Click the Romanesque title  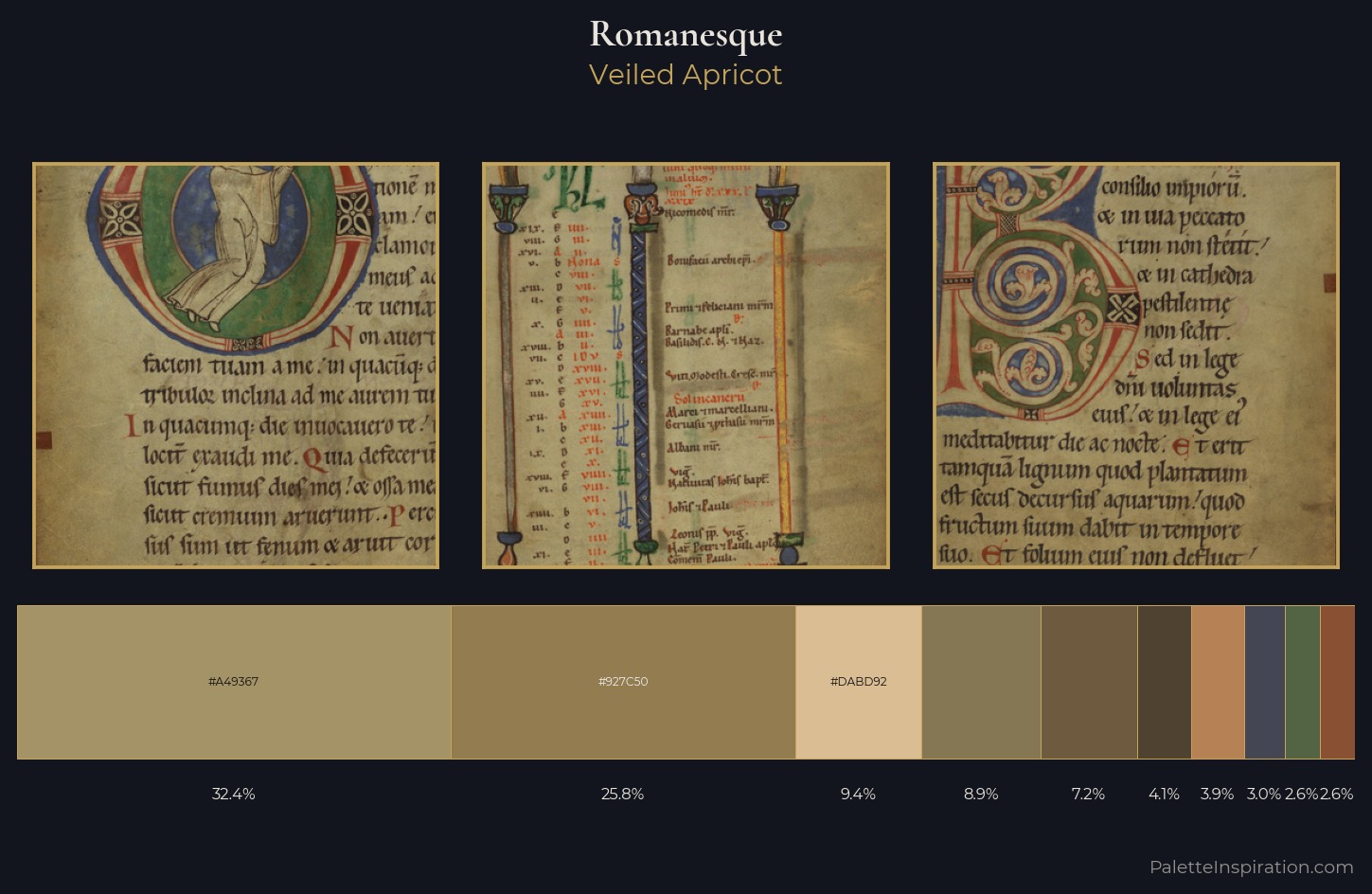pos(686,34)
